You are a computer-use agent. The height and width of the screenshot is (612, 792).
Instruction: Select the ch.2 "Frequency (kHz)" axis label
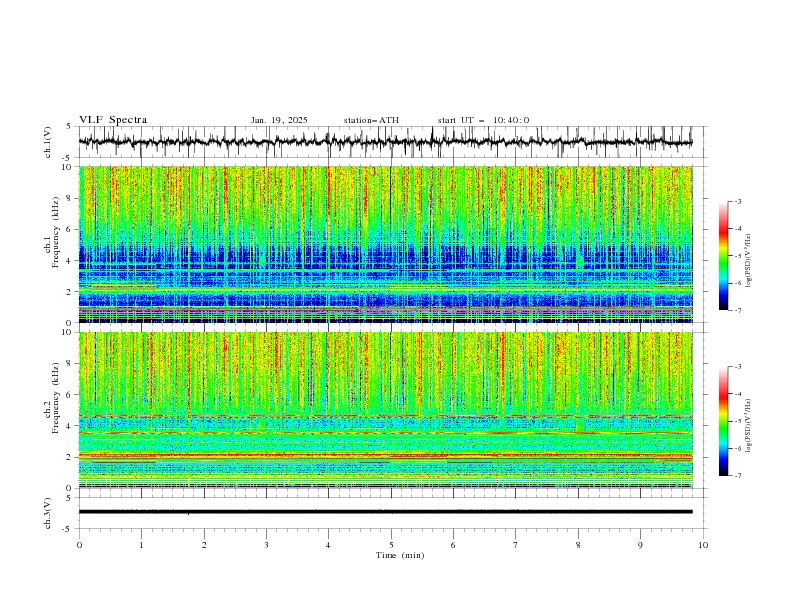[x=56, y=398]
